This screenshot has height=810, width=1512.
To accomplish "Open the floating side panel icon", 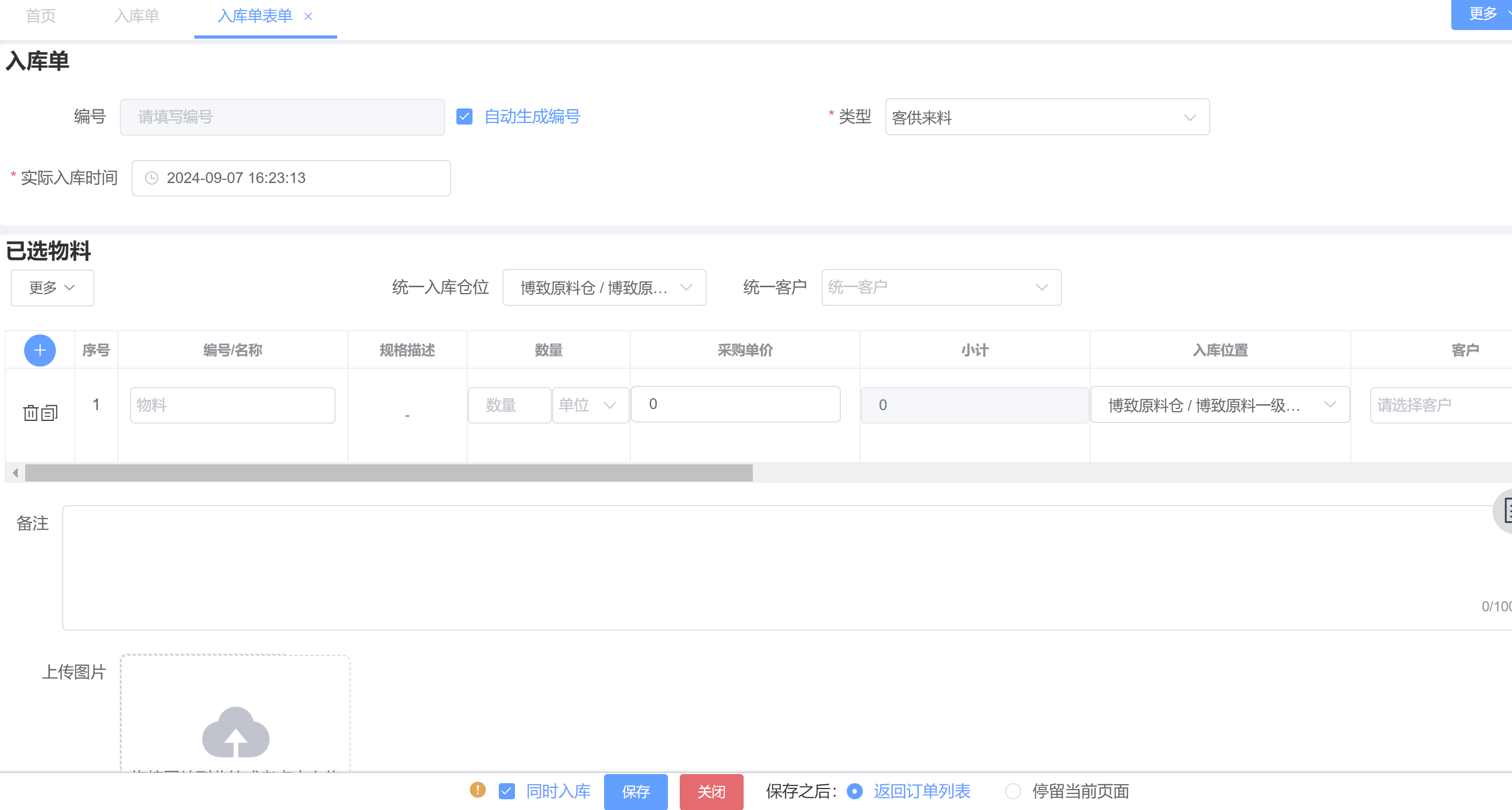I will click(x=1503, y=510).
